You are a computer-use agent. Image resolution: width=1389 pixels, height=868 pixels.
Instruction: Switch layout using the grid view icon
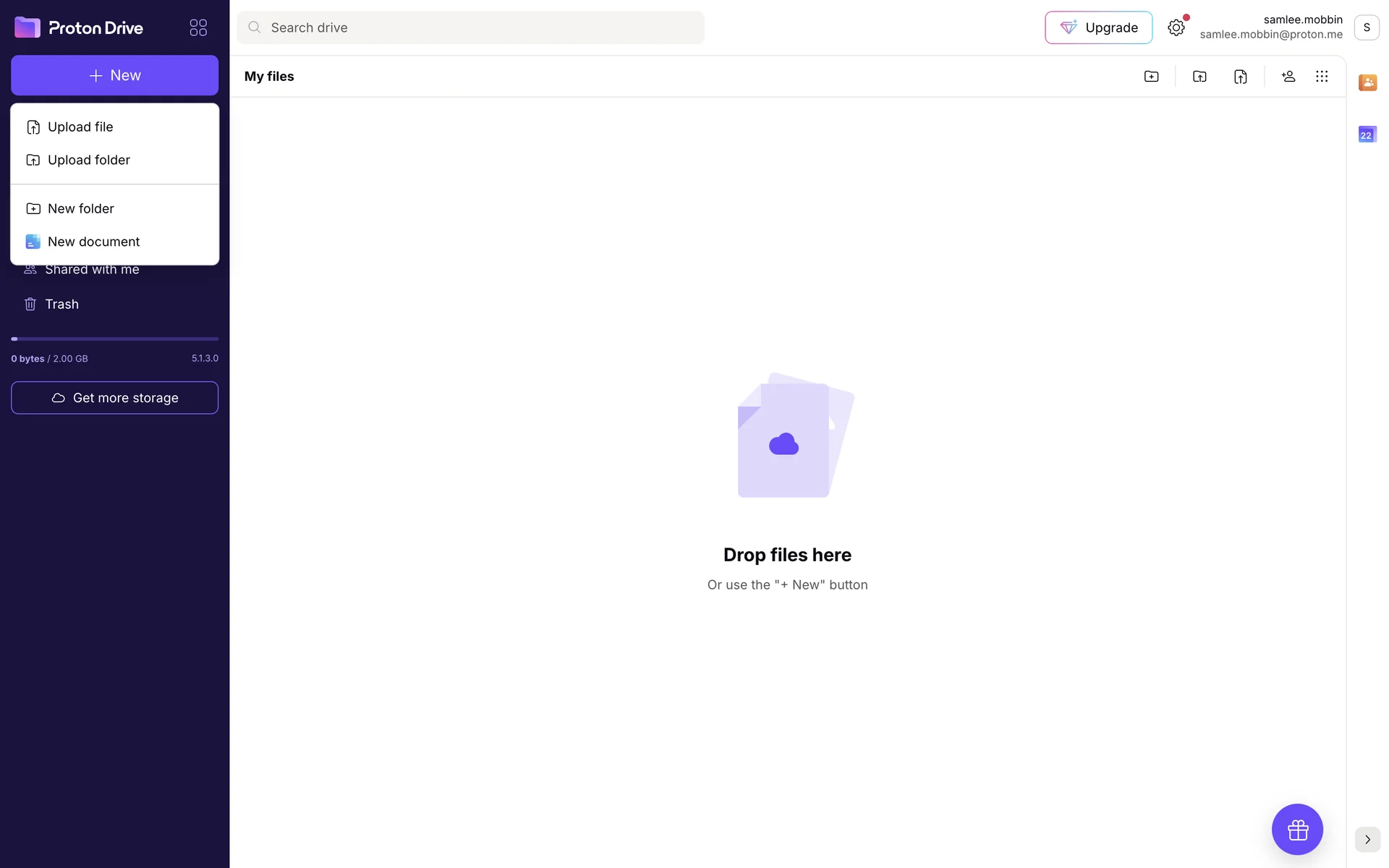pos(1322,77)
